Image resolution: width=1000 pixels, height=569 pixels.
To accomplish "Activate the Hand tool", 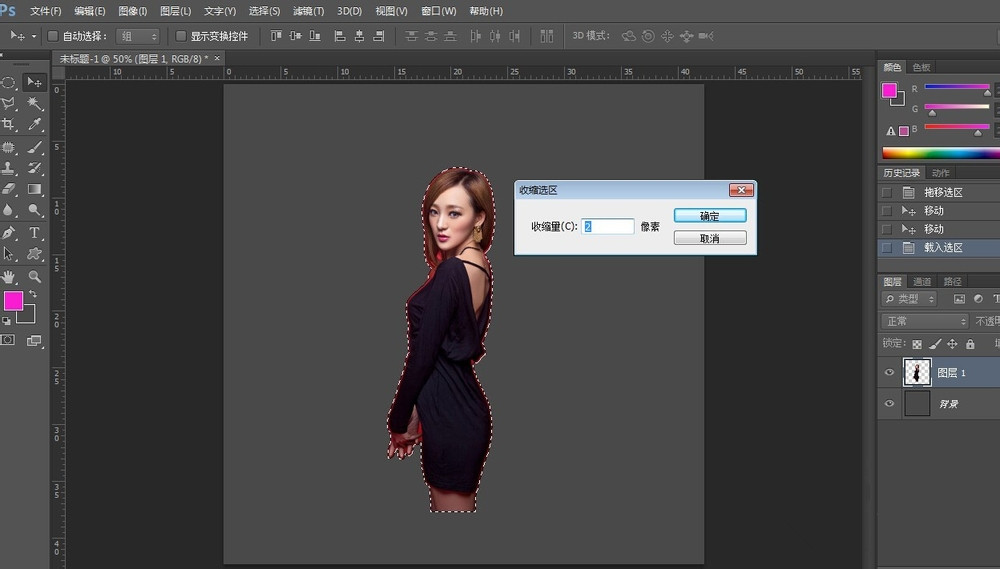I will [9, 277].
